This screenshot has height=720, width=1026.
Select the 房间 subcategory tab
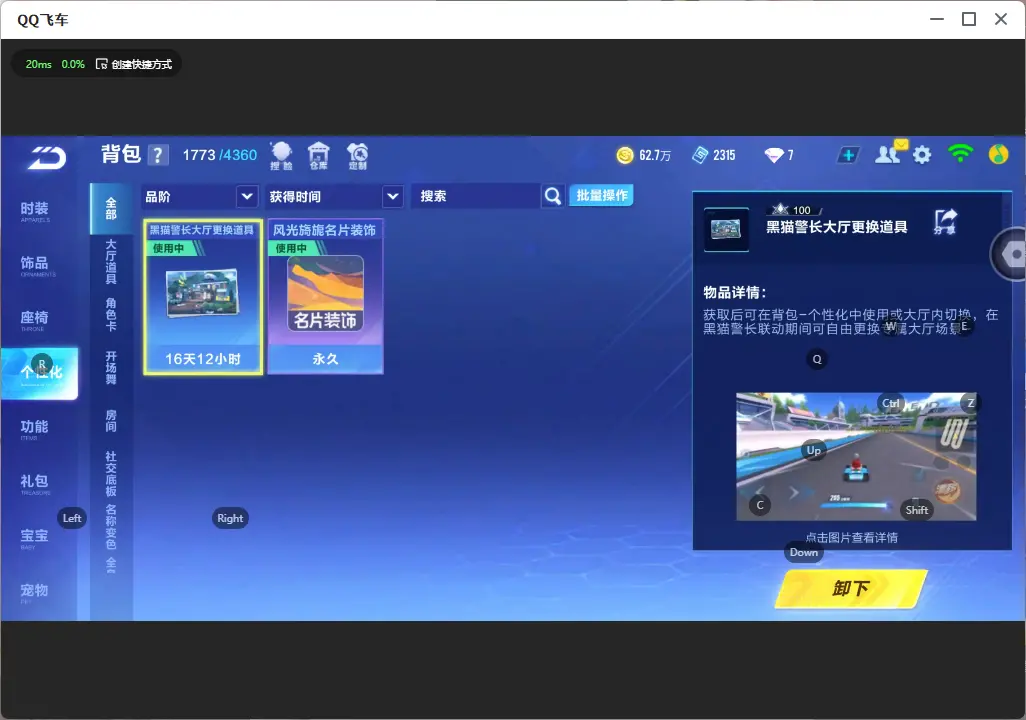[x=111, y=421]
